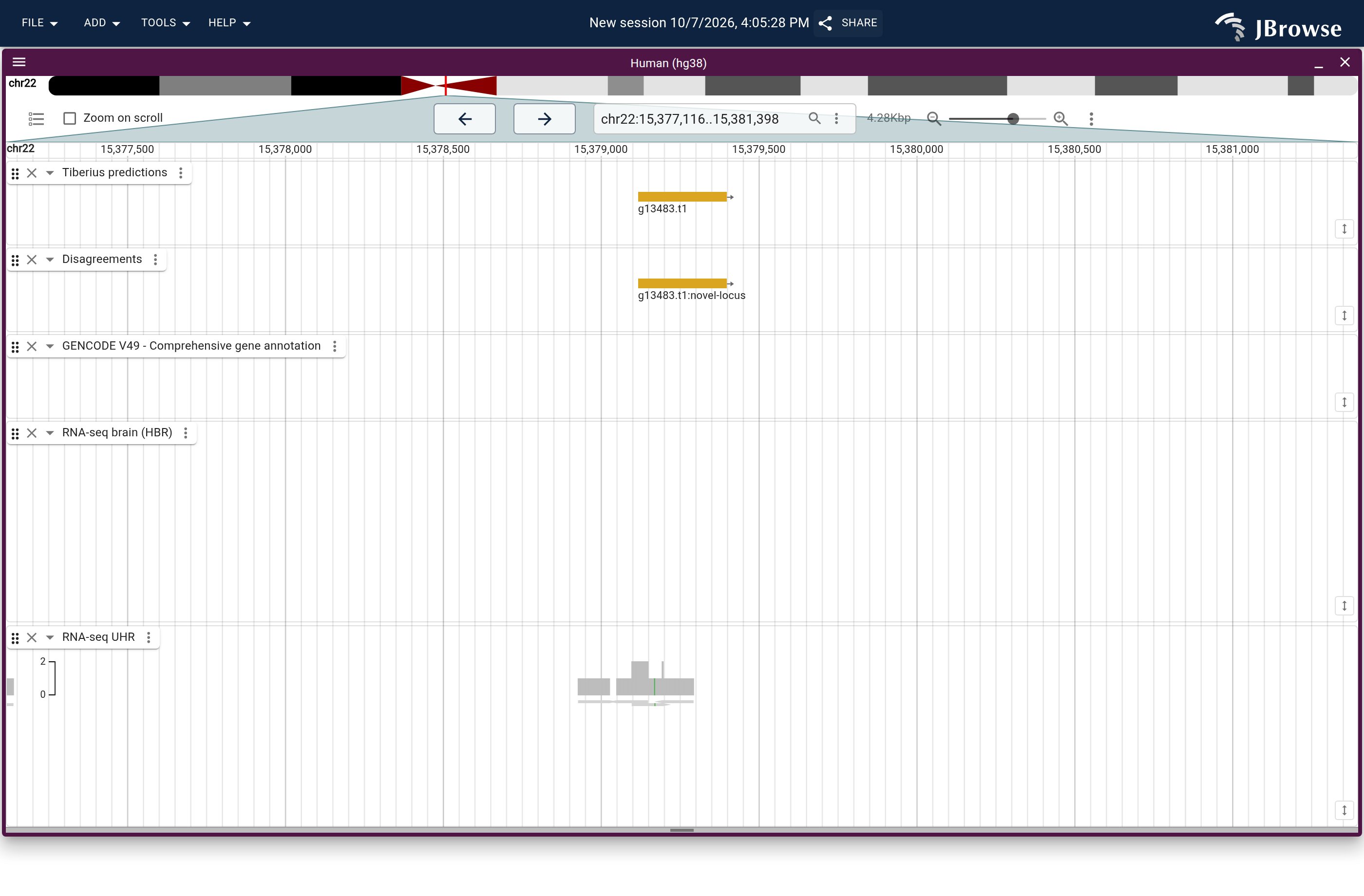Click resize handle of RNA-seq UHR track
Screen dimensions: 1364x896
1344,810
